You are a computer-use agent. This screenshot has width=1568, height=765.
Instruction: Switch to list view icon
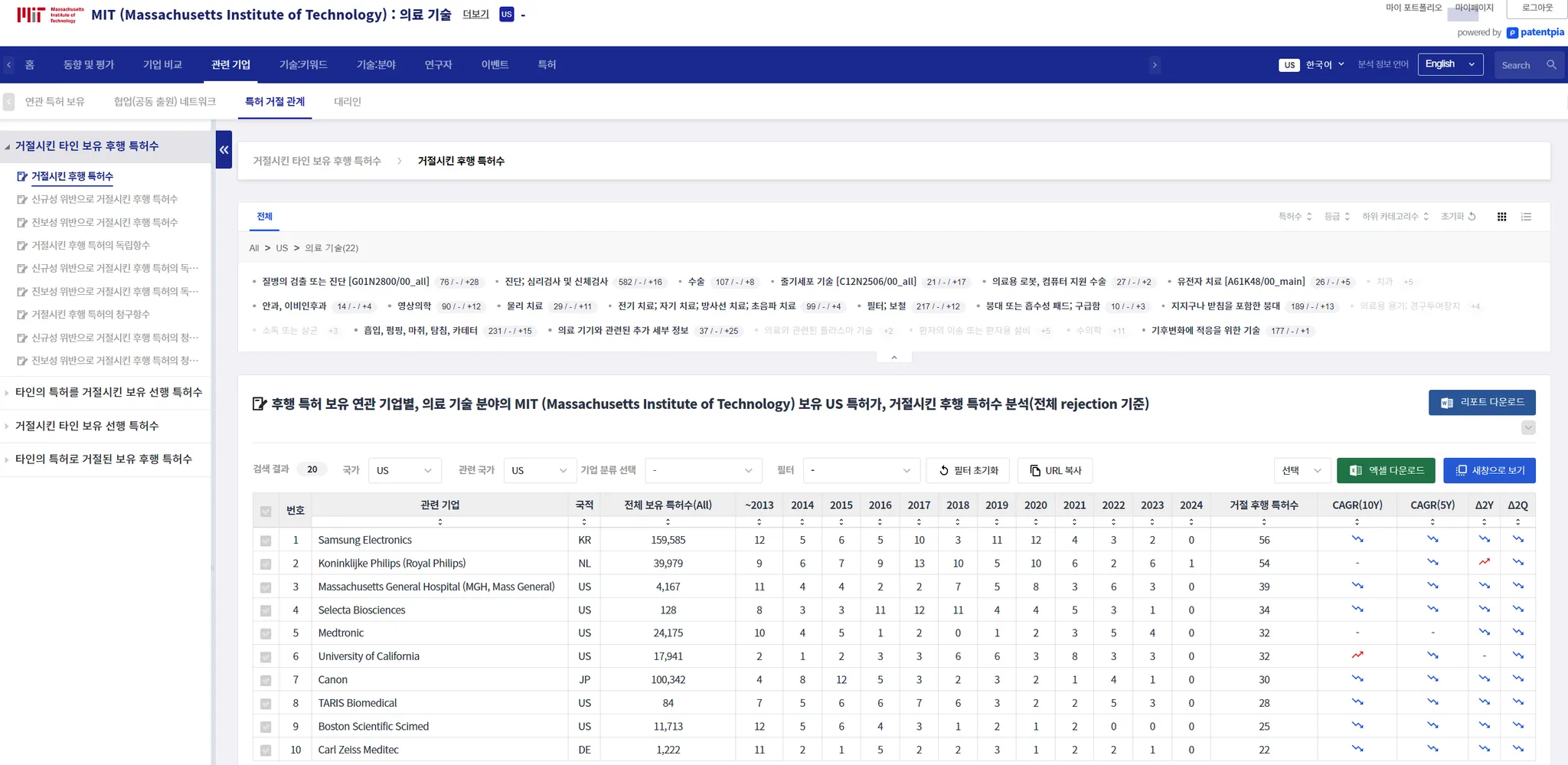pos(1526,217)
